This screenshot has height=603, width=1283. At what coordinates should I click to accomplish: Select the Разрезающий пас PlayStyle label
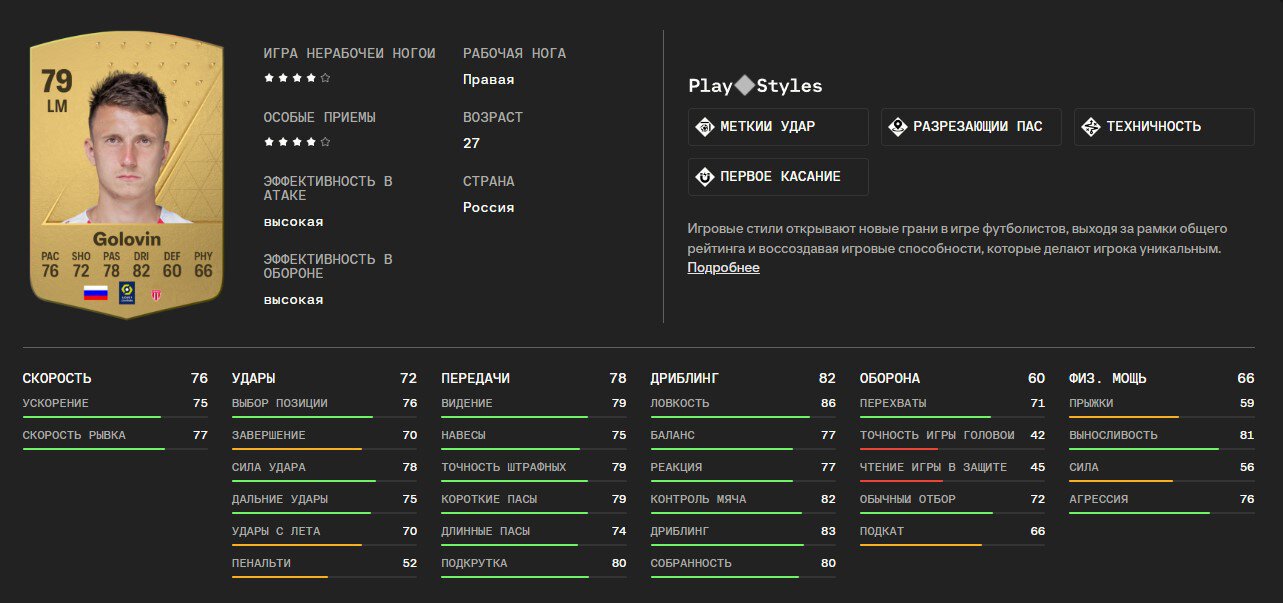(x=978, y=127)
